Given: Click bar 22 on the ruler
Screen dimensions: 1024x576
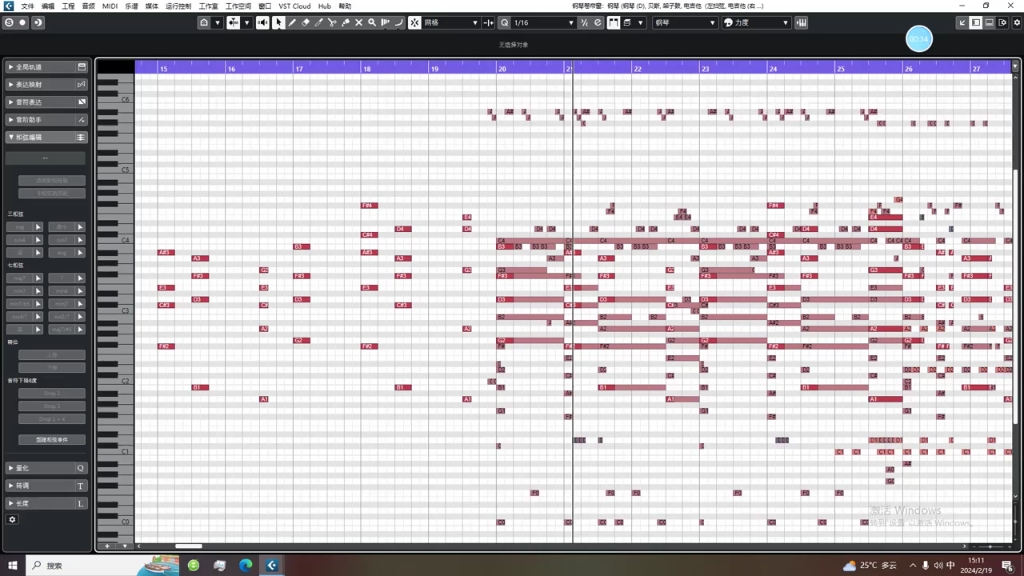Looking at the screenshot, I should pyautogui.click(x=637, y=68).
